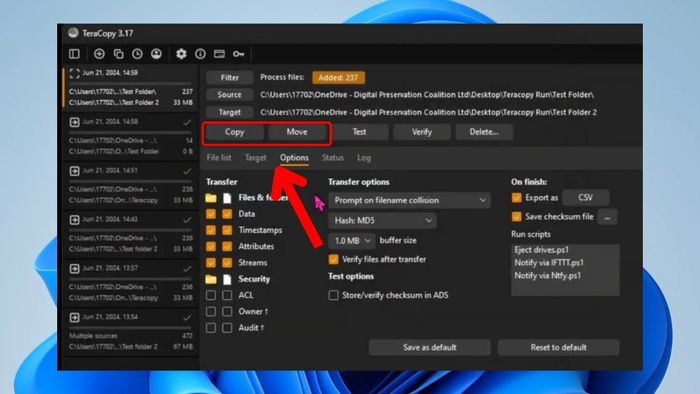This screenshot has height=394, width=700.
Task: Click Reset to default
Action: click(x=558, y=348)
